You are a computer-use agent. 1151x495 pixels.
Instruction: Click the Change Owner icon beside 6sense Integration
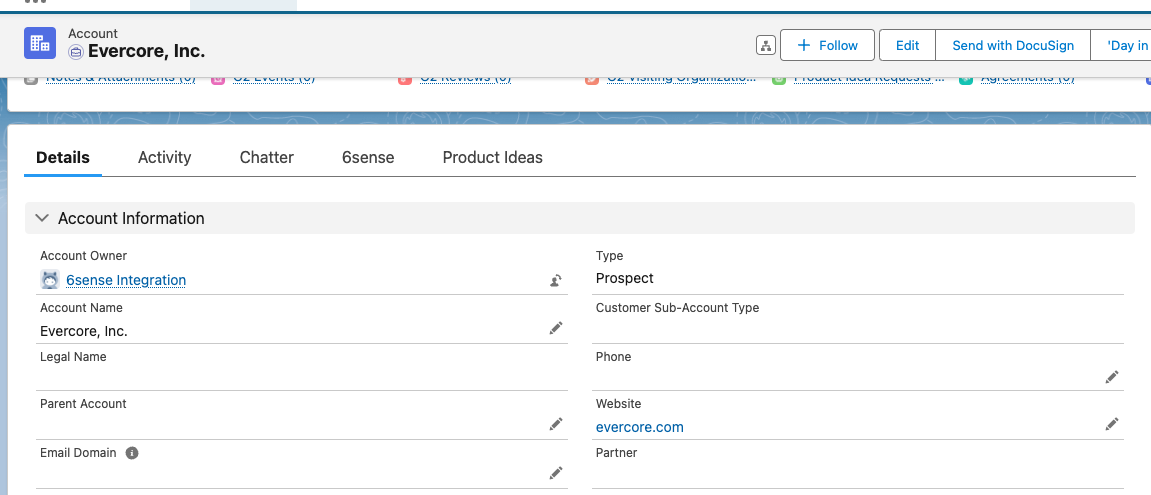click(x=556, y=280)
